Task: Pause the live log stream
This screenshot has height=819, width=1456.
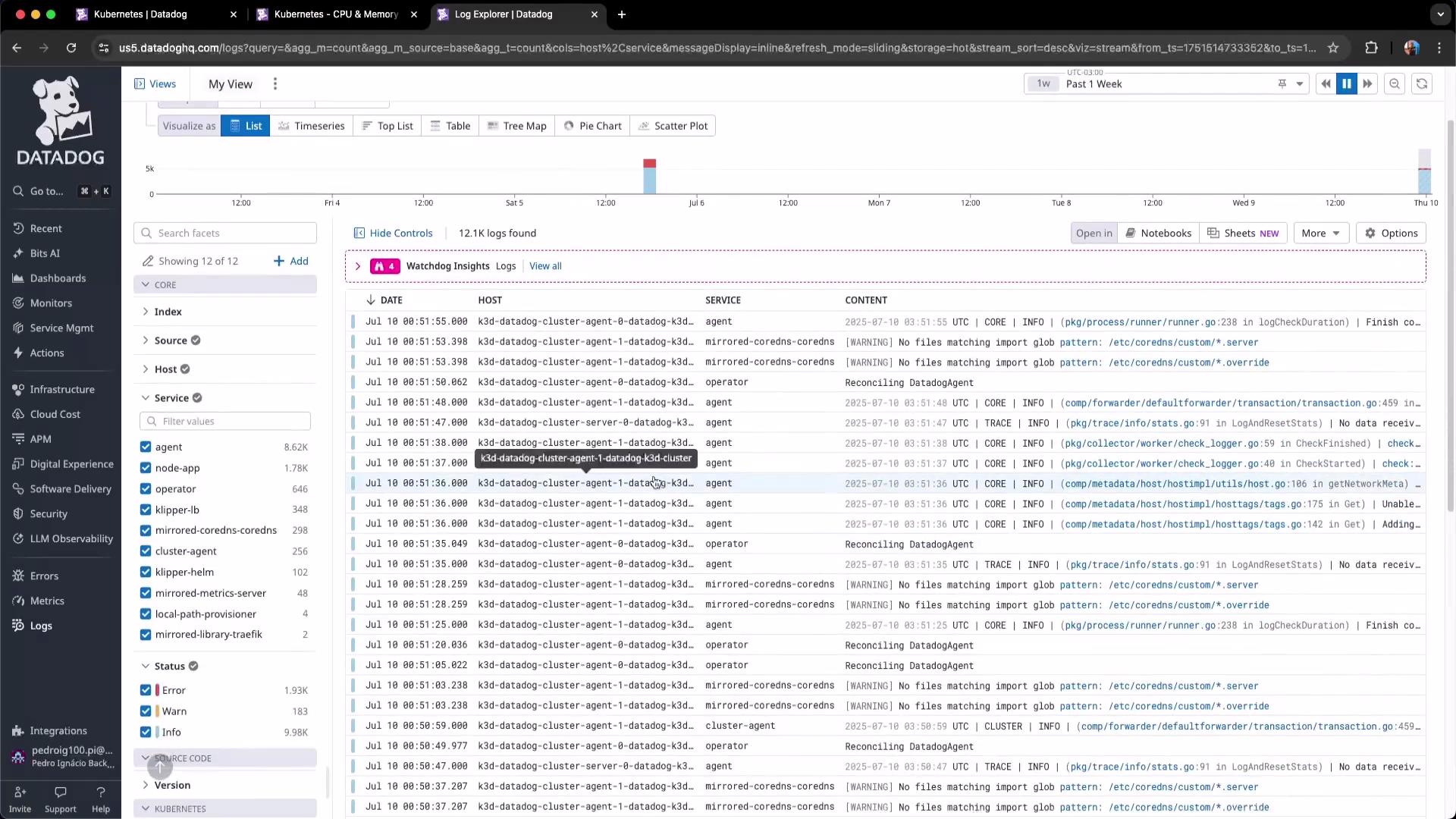Action: tap(1347, 84)
